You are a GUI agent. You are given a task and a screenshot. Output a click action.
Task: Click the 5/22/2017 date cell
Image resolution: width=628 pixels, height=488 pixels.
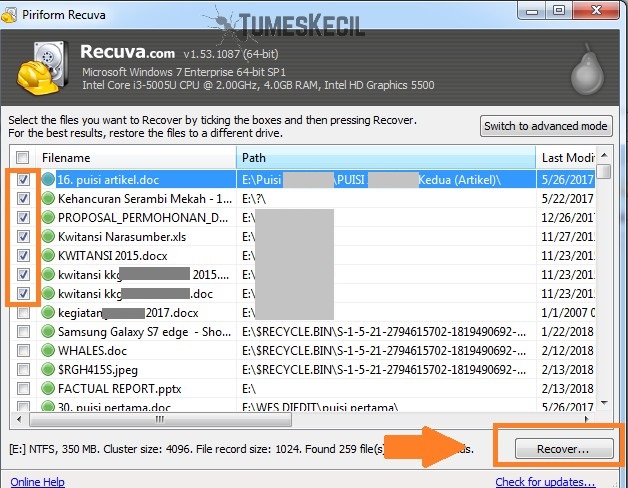coord(567,198)
